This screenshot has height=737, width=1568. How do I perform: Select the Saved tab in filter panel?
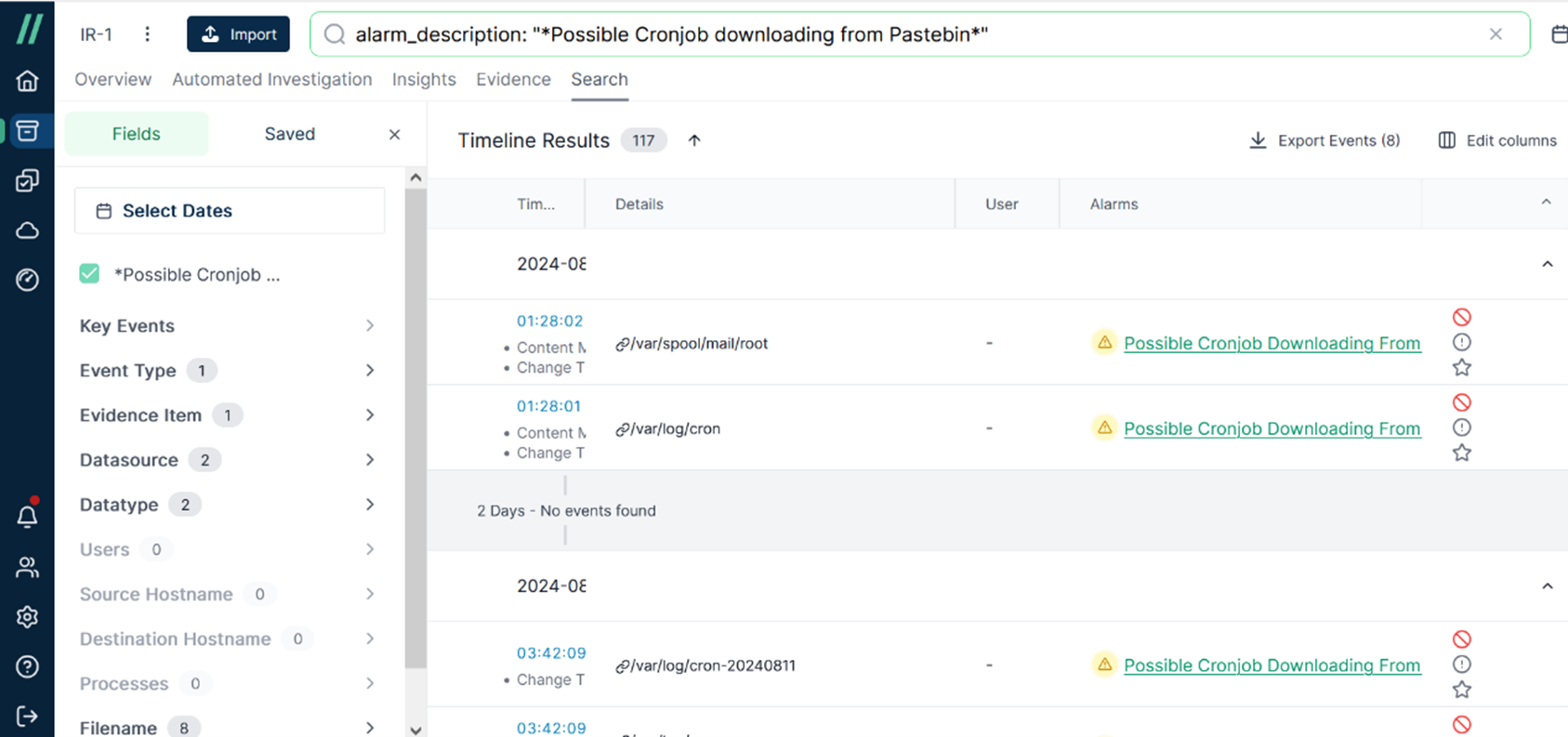pyautogui.click(x=290, y=134)
